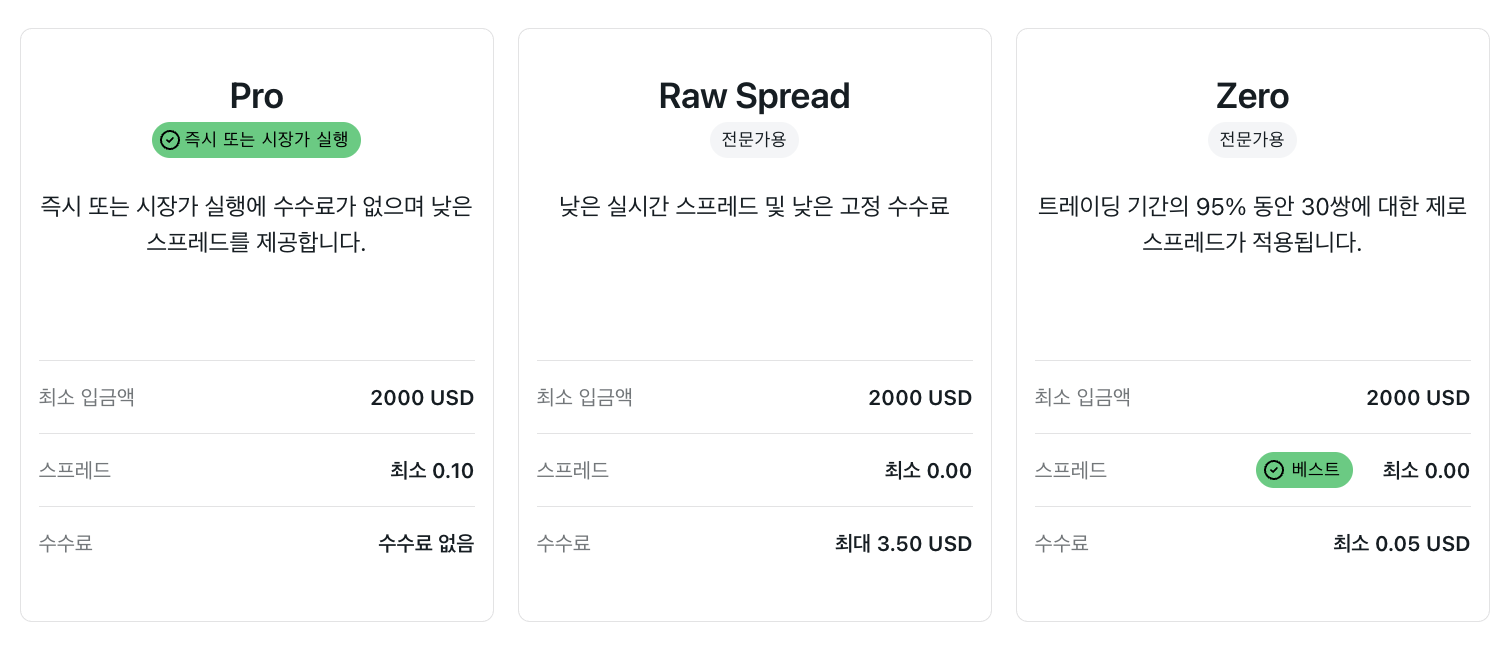Click the 전문가용 tag under Zero

point(1253,140)
